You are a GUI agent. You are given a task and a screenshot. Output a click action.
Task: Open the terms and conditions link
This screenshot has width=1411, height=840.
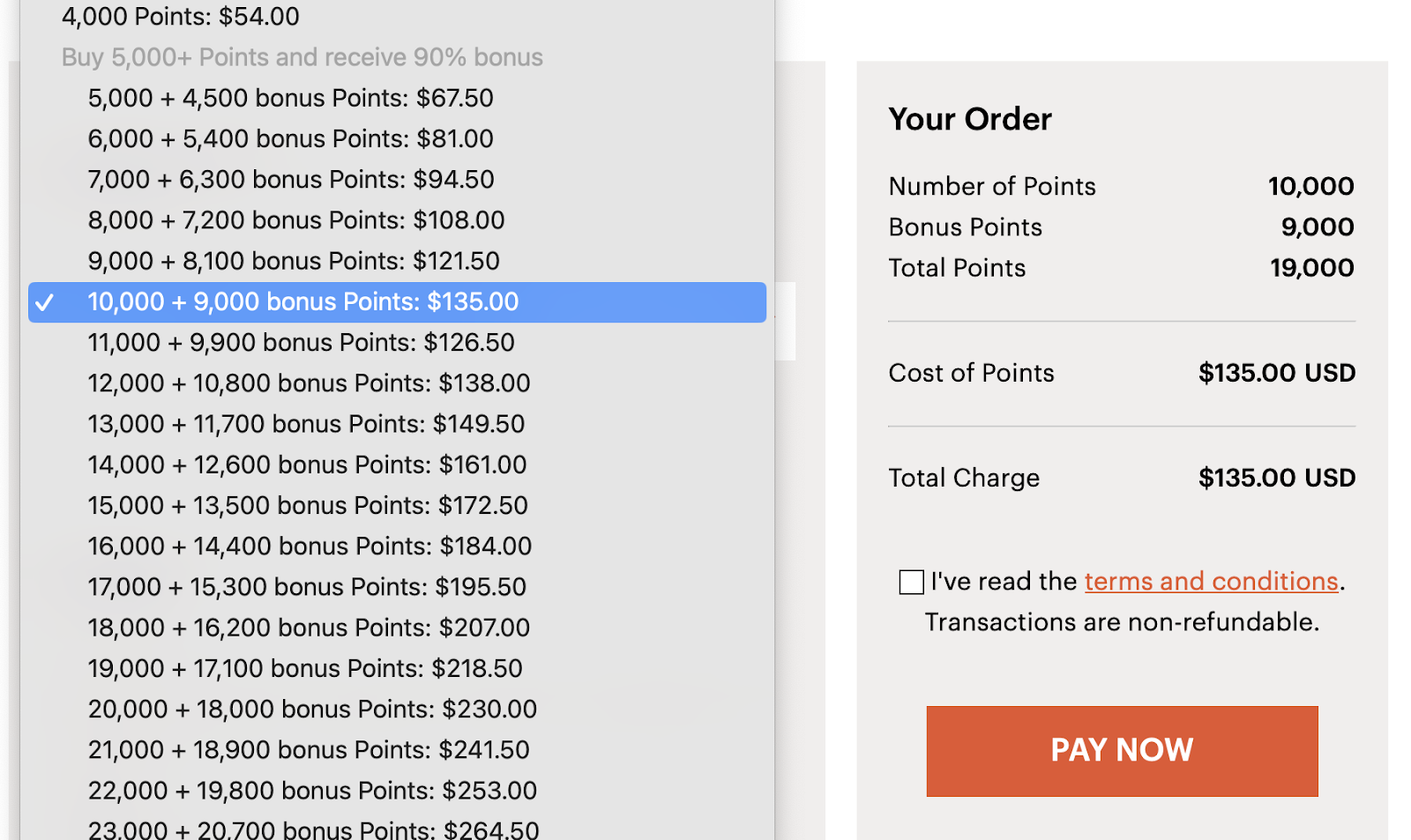[1211, 582]
